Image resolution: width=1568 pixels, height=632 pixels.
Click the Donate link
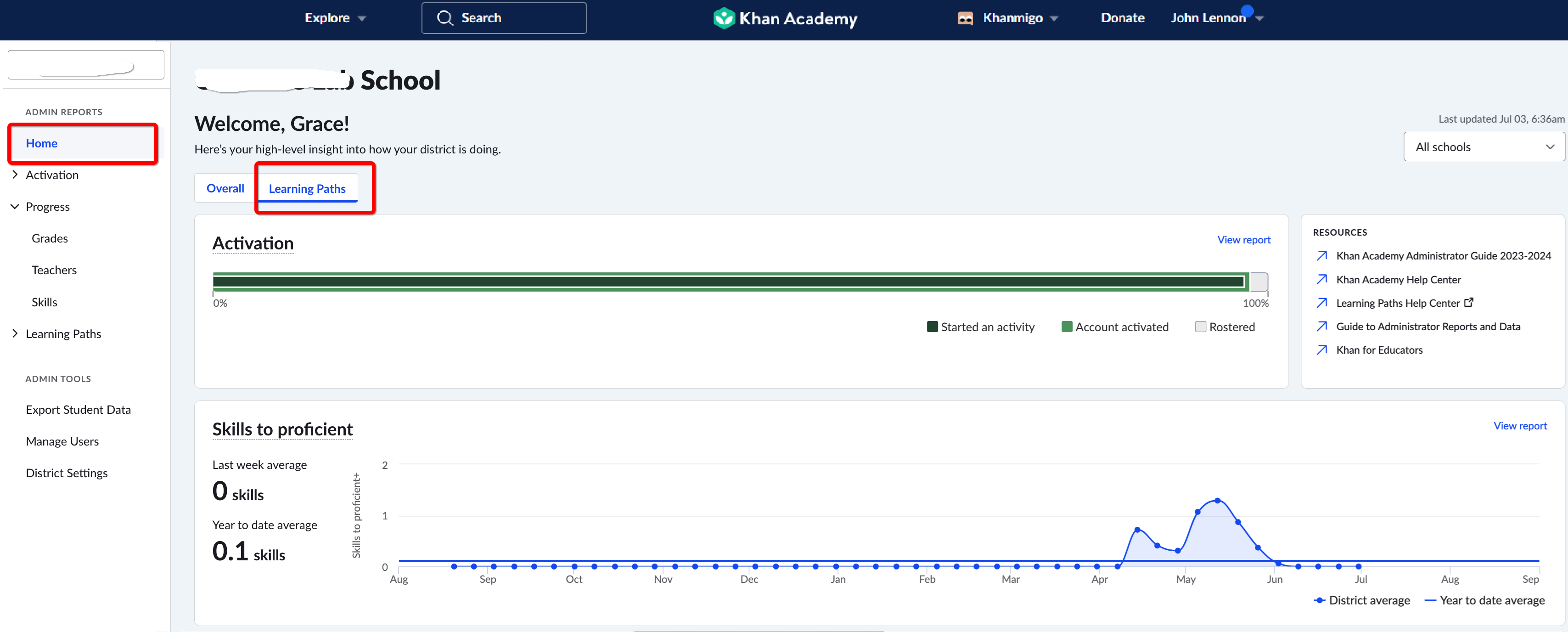point(1123,18)
